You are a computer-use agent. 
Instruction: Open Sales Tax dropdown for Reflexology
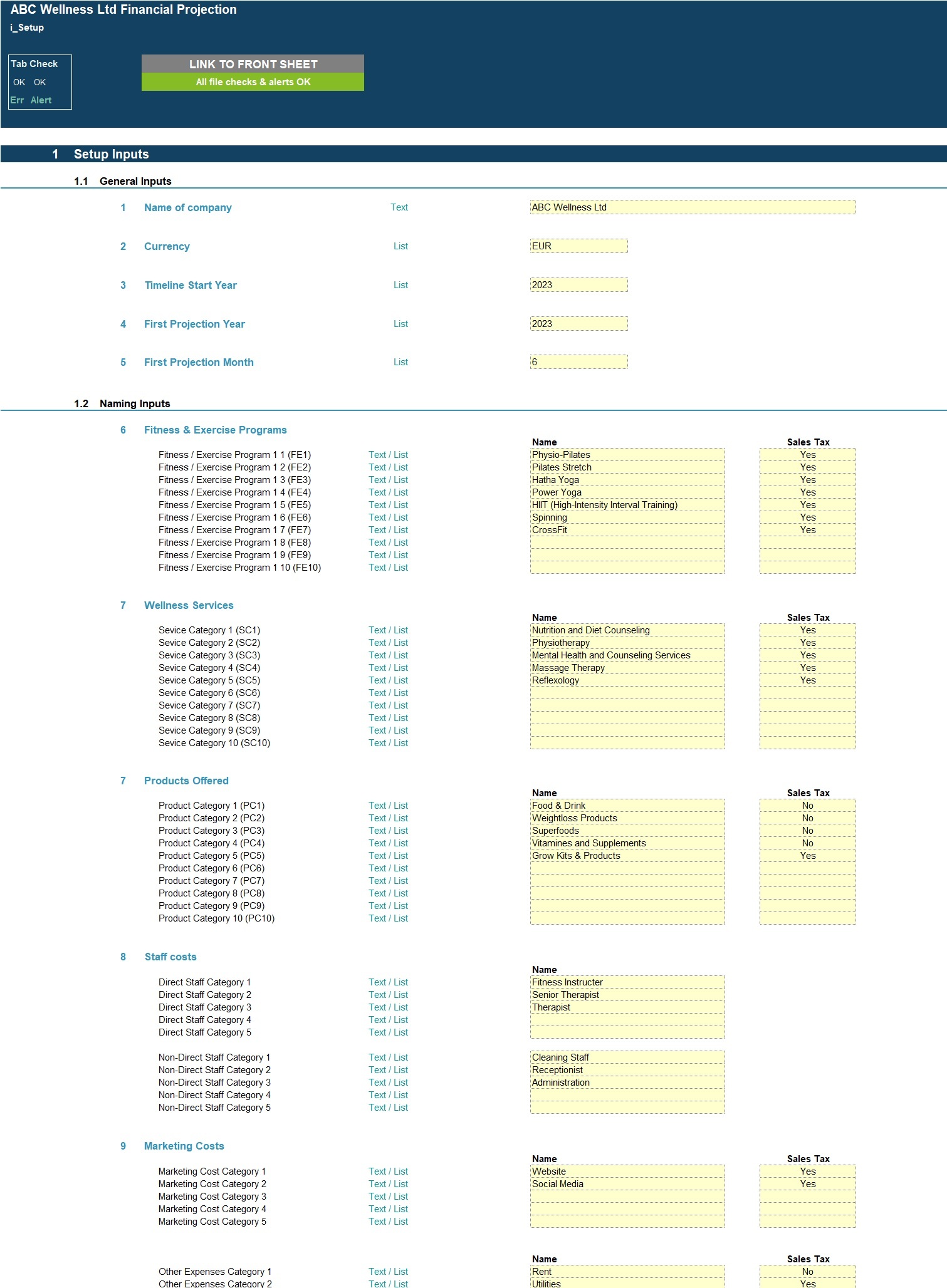point(807,680)
